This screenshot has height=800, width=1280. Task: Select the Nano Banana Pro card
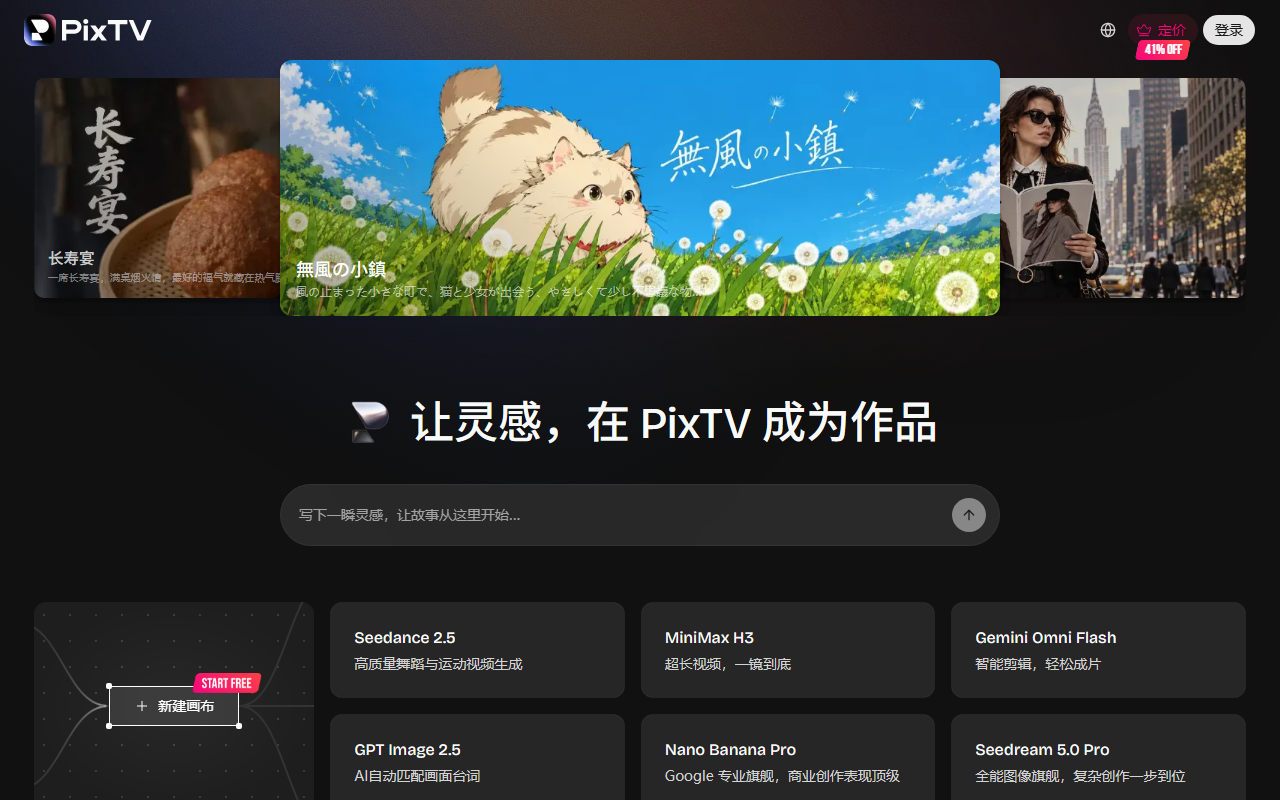[788, 757]
